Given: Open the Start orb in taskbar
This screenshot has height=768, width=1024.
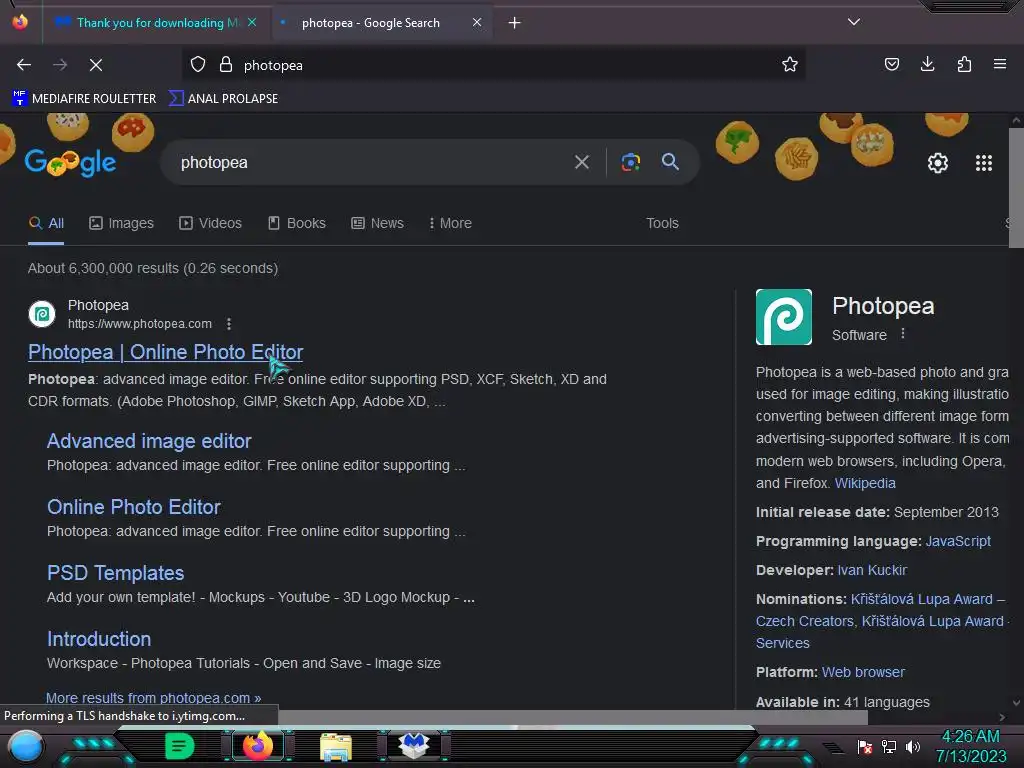Looking at the screenshot, I should (26, 746).
